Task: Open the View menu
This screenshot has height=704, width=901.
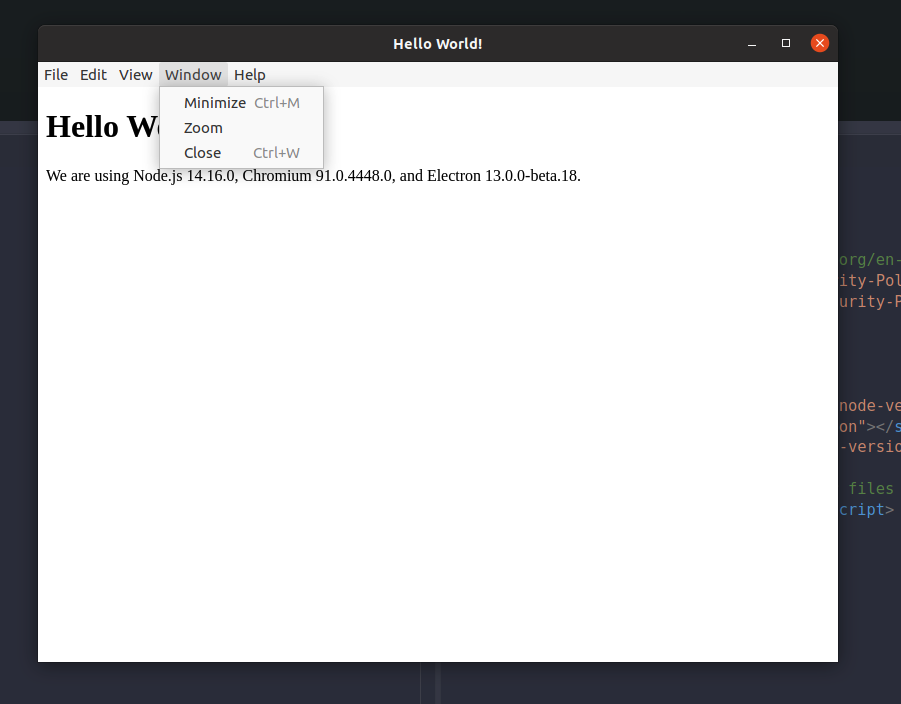Action: click(x=135, y=74)
